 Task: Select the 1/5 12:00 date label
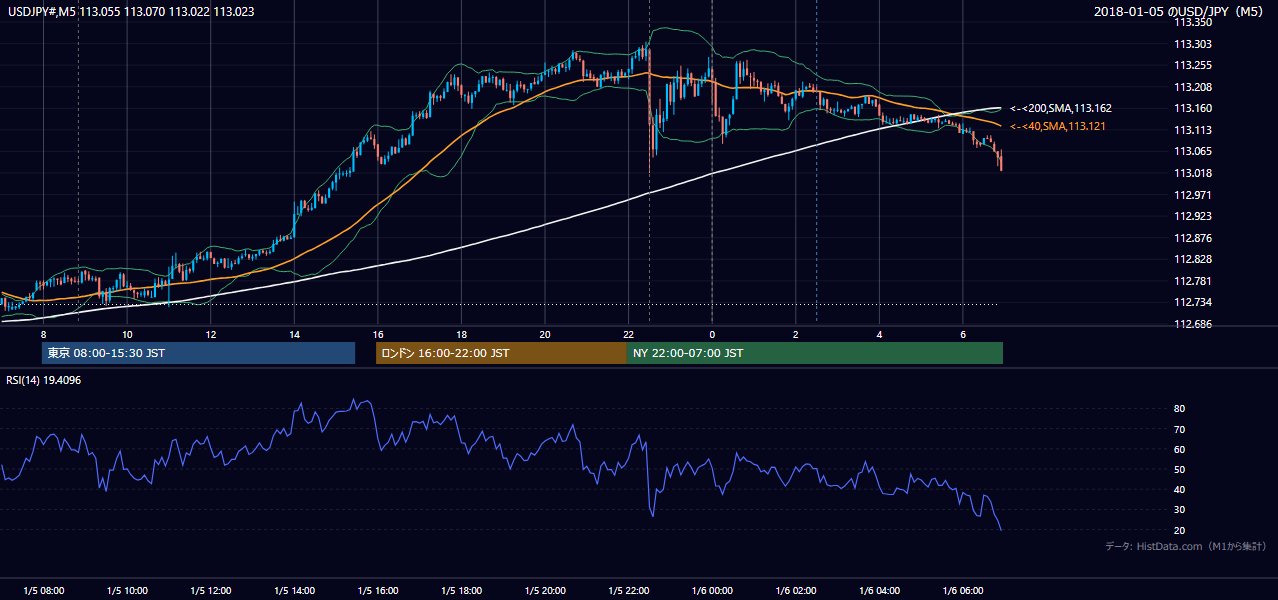(x=211, y=591)
